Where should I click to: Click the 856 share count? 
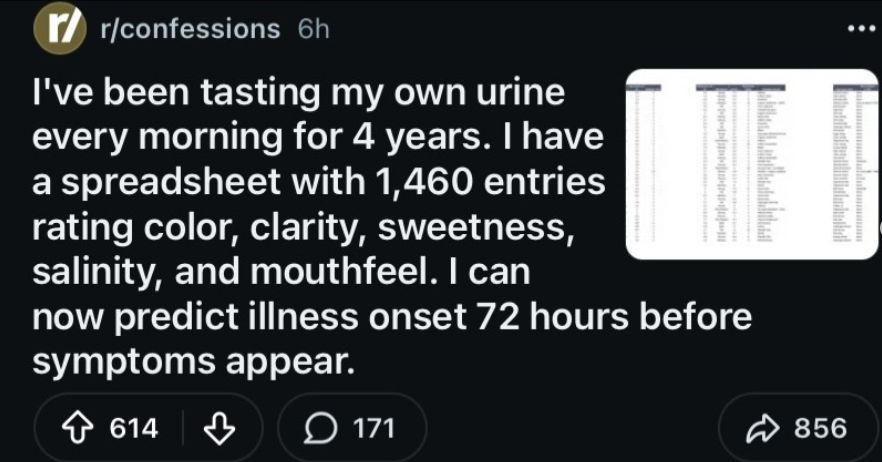(820, 428)
